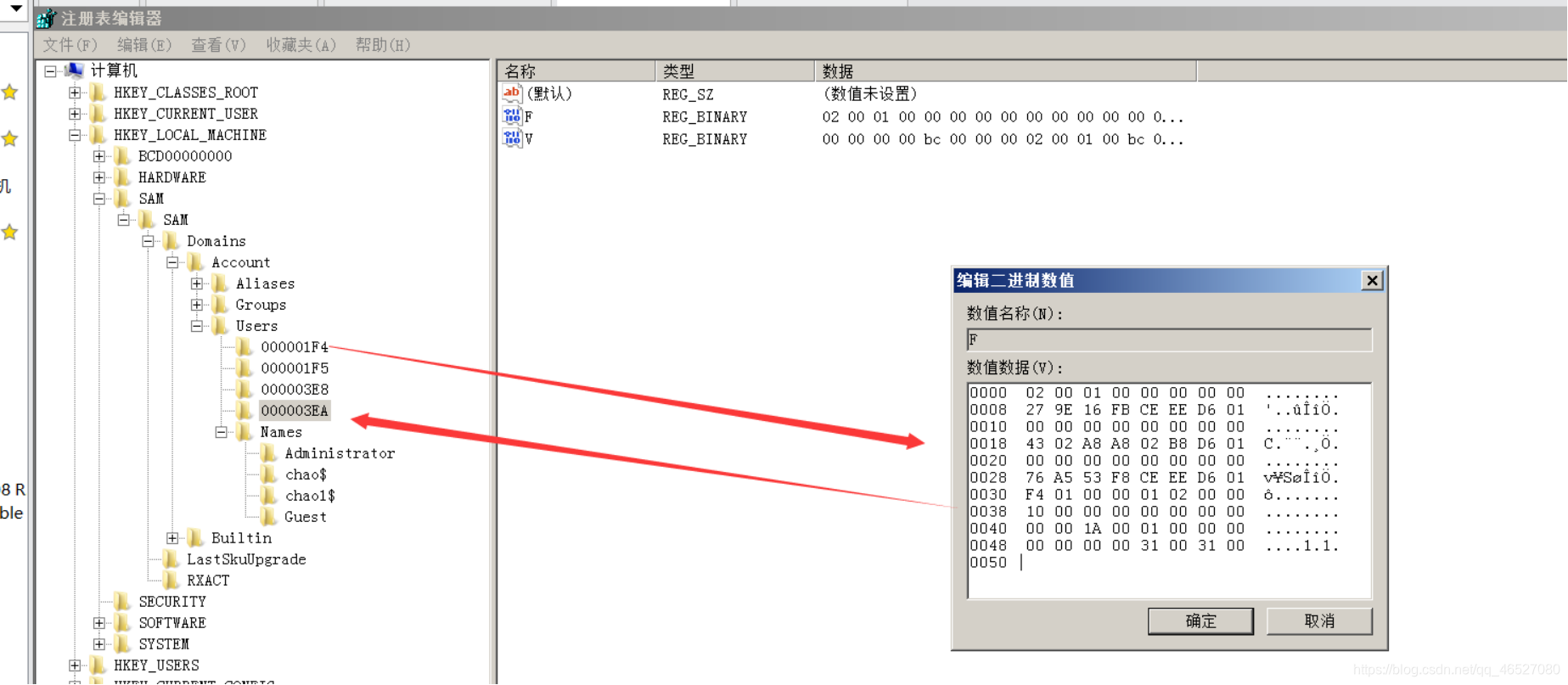Click the (数值未设置) data cell
The image size is (1568, 685).
click(x=870, y=94)
